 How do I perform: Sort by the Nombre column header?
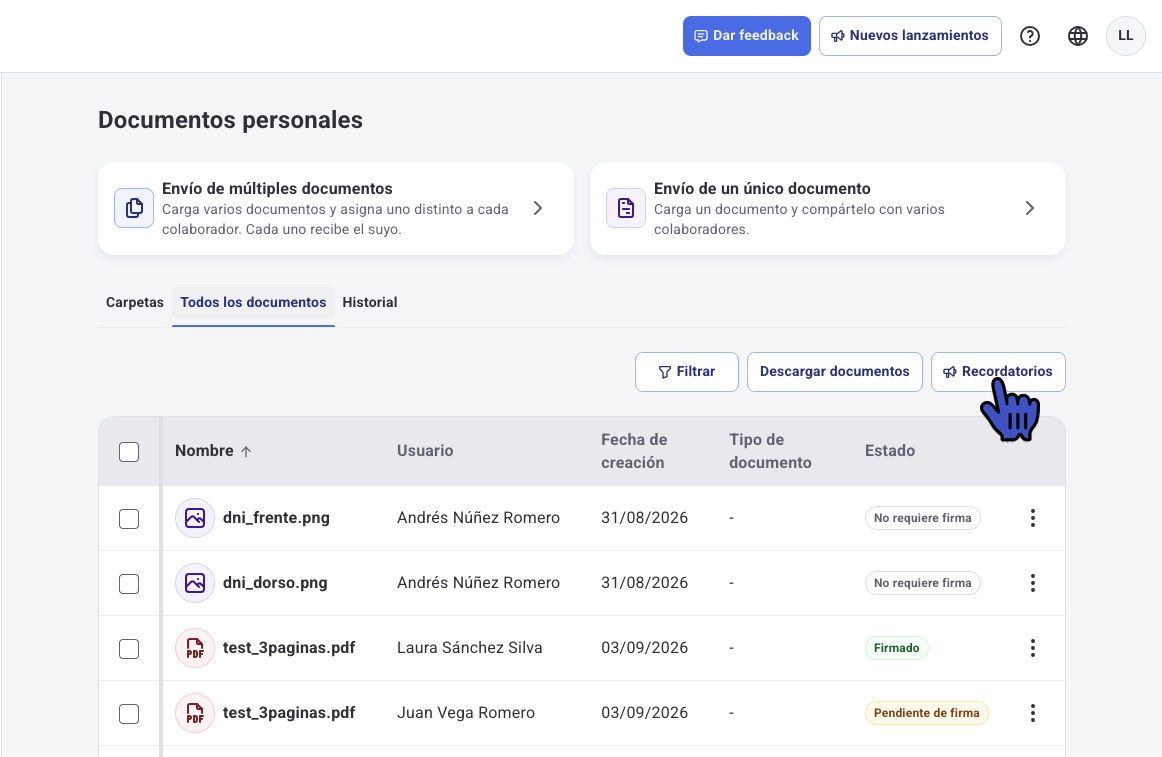pyautogui.click(x=204, y=451)
